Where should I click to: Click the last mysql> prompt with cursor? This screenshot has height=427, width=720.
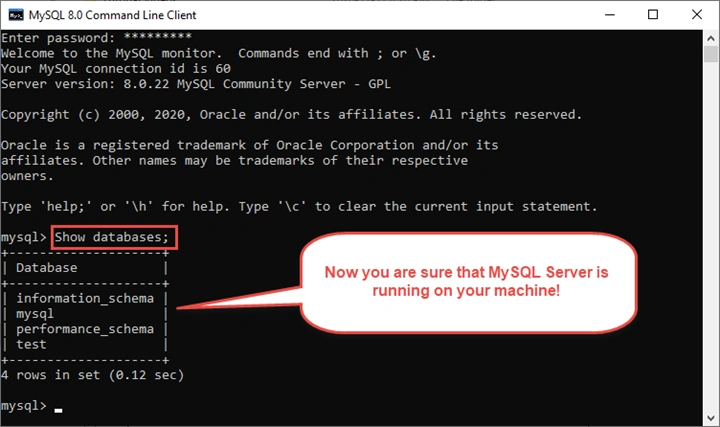click(x=31, y=406)
